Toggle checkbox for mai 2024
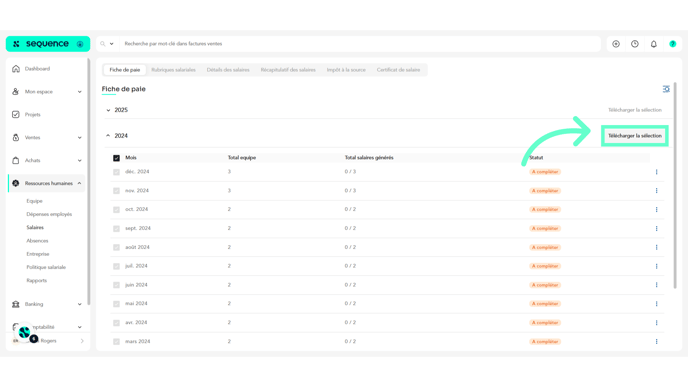The width and height of the screenshot is (688, 387). [x=116, y=304]
